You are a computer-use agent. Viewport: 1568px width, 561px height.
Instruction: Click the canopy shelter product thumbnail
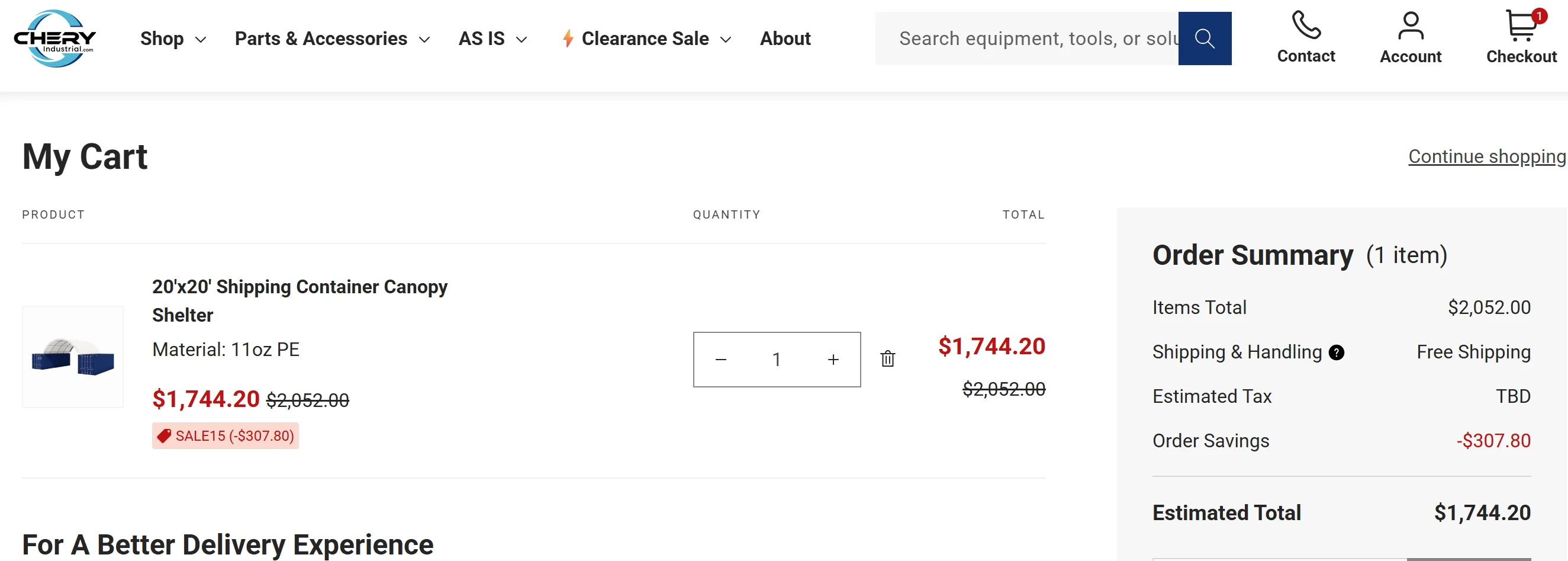click(x=72, y=357)
